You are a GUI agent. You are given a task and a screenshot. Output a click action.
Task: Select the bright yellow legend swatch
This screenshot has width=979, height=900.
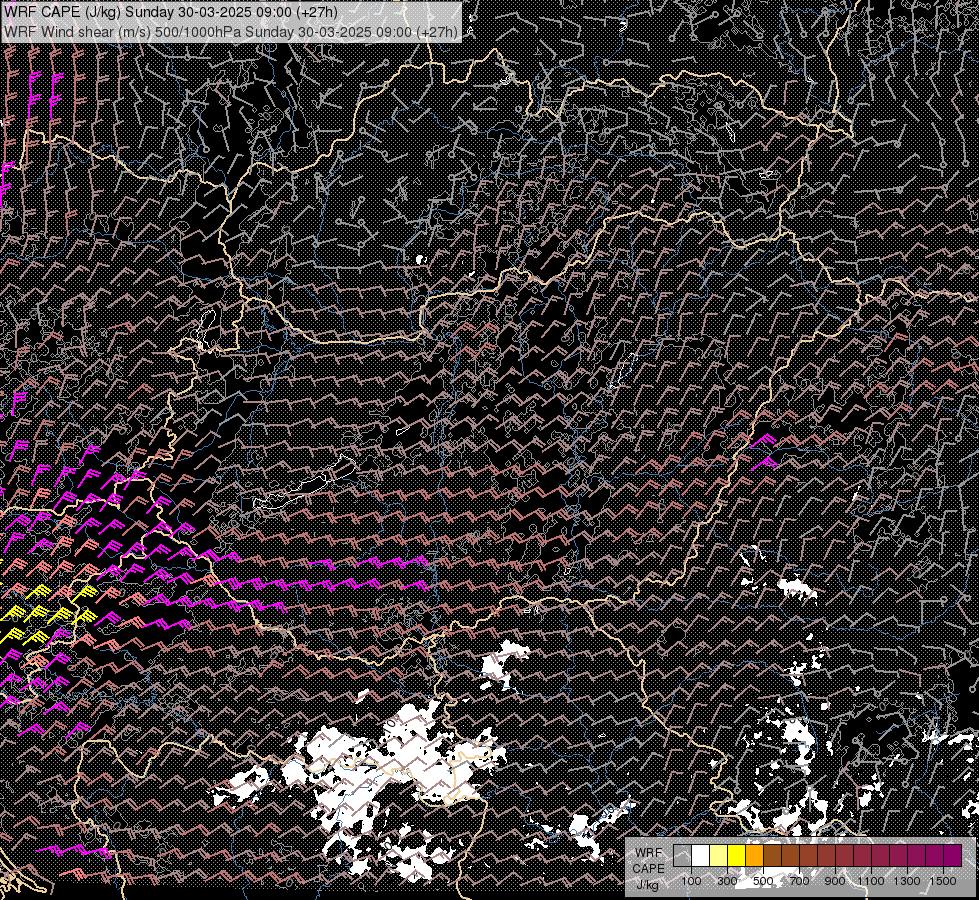pos(736,855)
